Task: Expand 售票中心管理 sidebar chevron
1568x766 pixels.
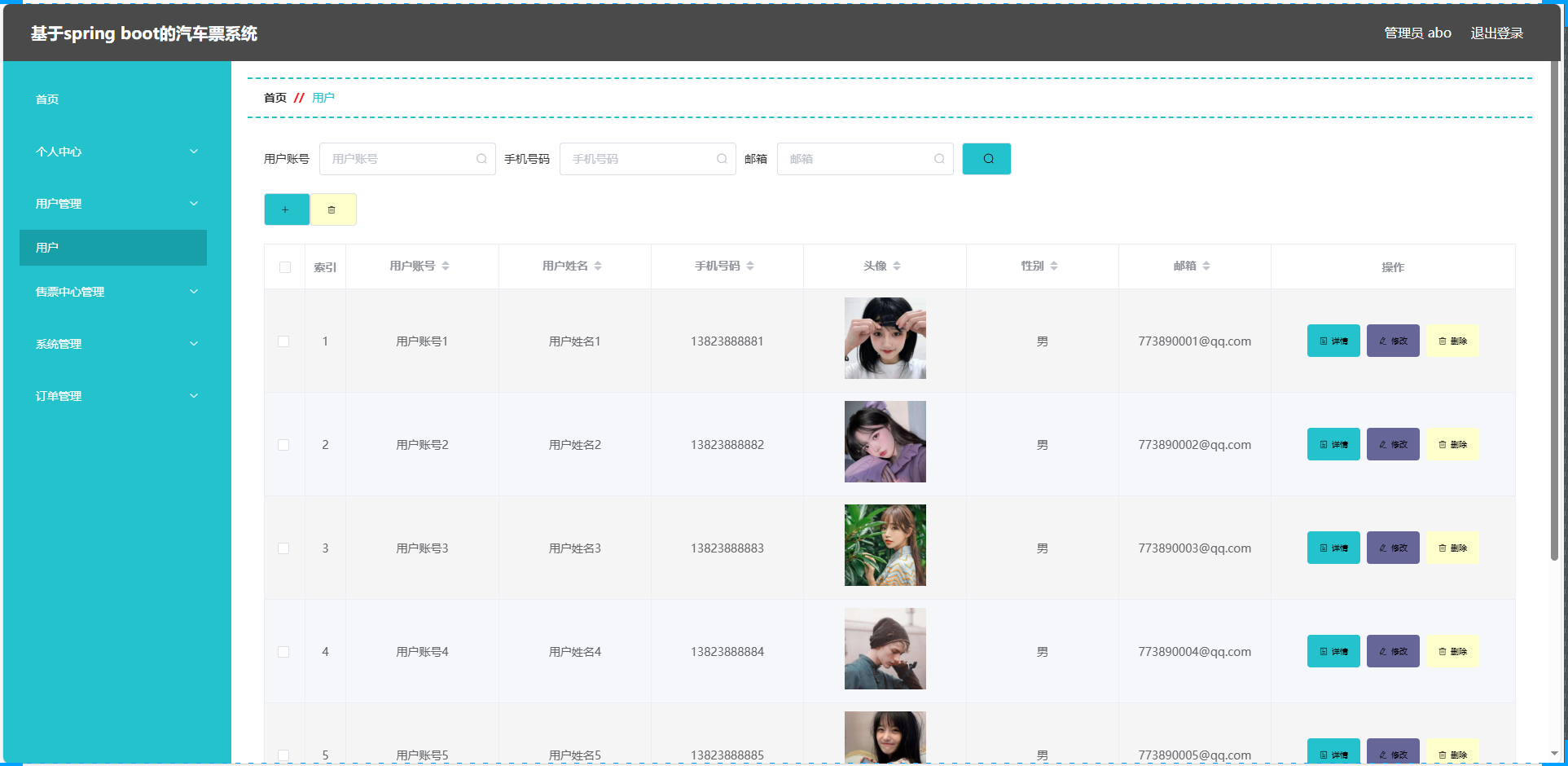Action: [x=194, y=292]
